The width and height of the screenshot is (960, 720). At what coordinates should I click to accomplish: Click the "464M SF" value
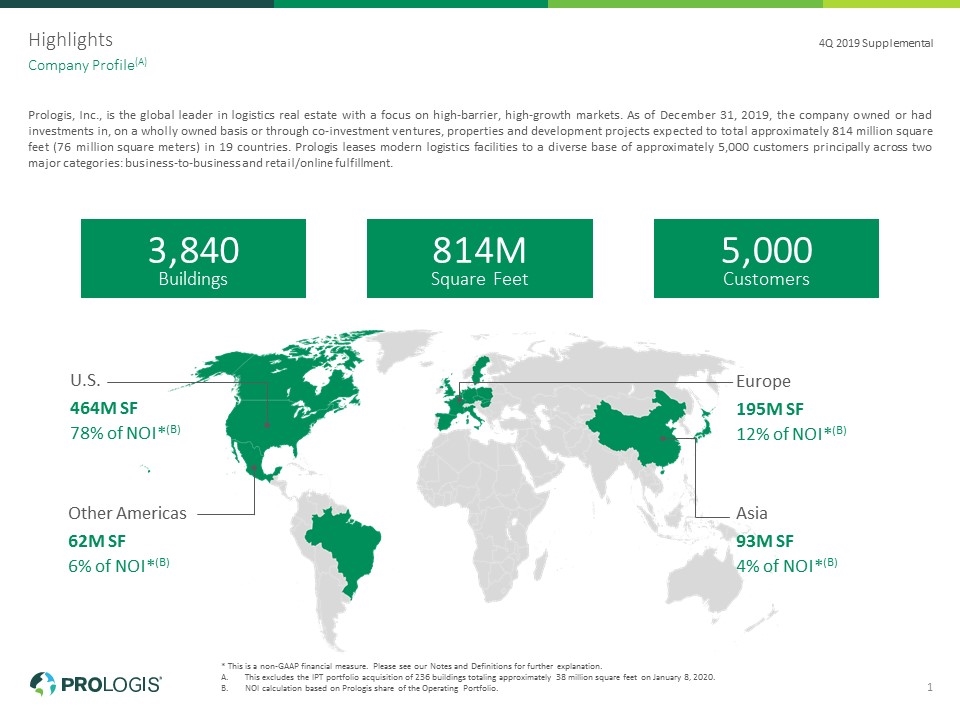(x=104, y=408)
